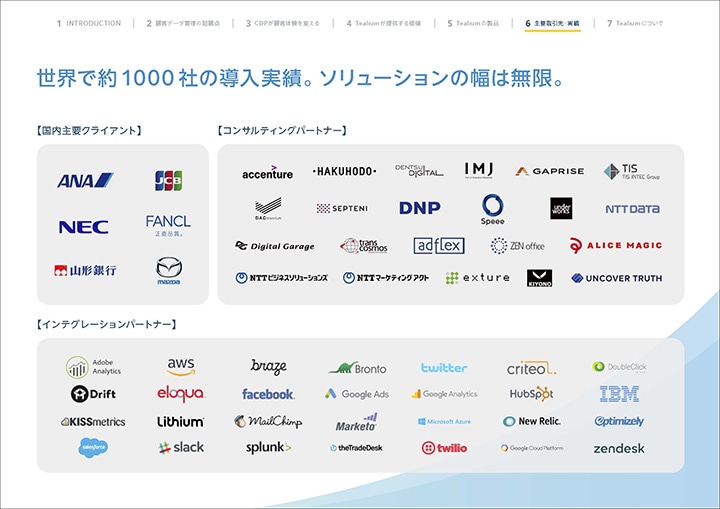Click the Speee circular logo

[492, 209]
